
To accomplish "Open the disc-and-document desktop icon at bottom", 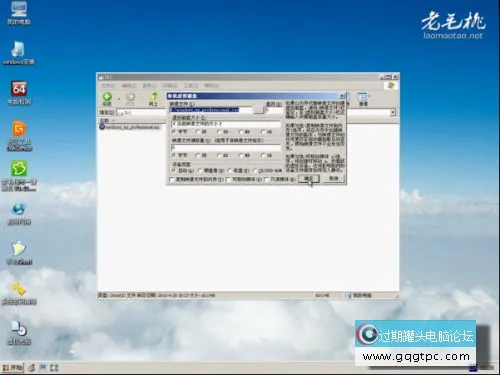I will point(19,333).
